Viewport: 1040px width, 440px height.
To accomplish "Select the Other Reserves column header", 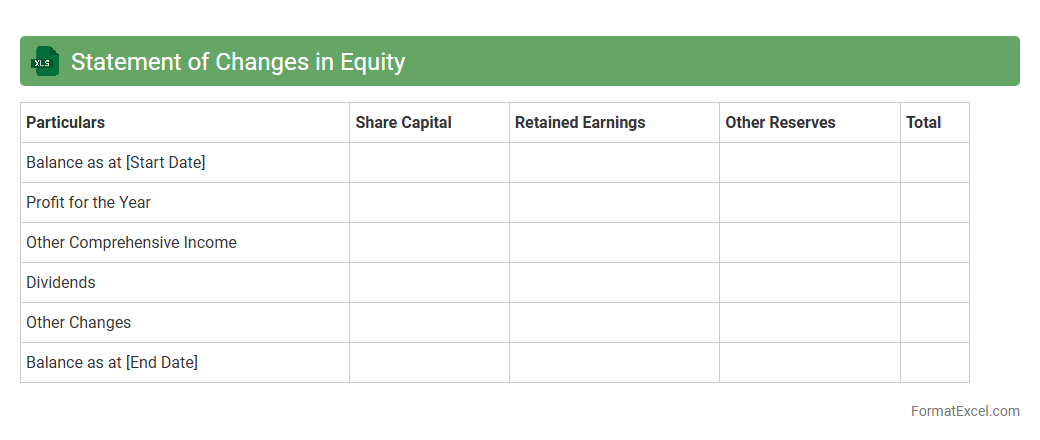I will pyautogui.click(x=780, y=123).
